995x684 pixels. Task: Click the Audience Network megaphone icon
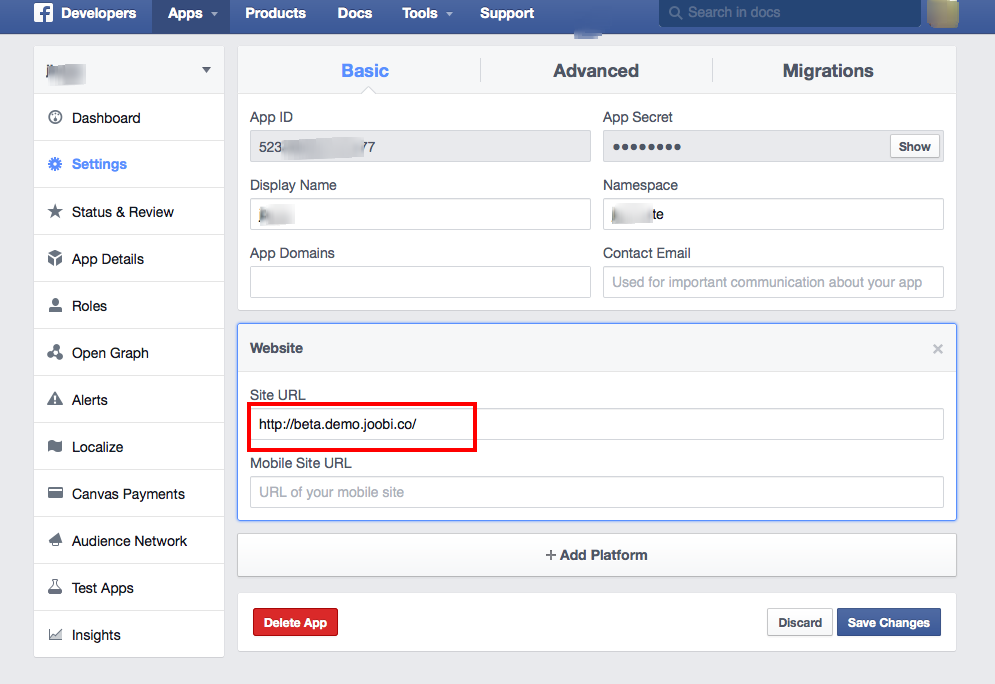[x=55, y=540]
